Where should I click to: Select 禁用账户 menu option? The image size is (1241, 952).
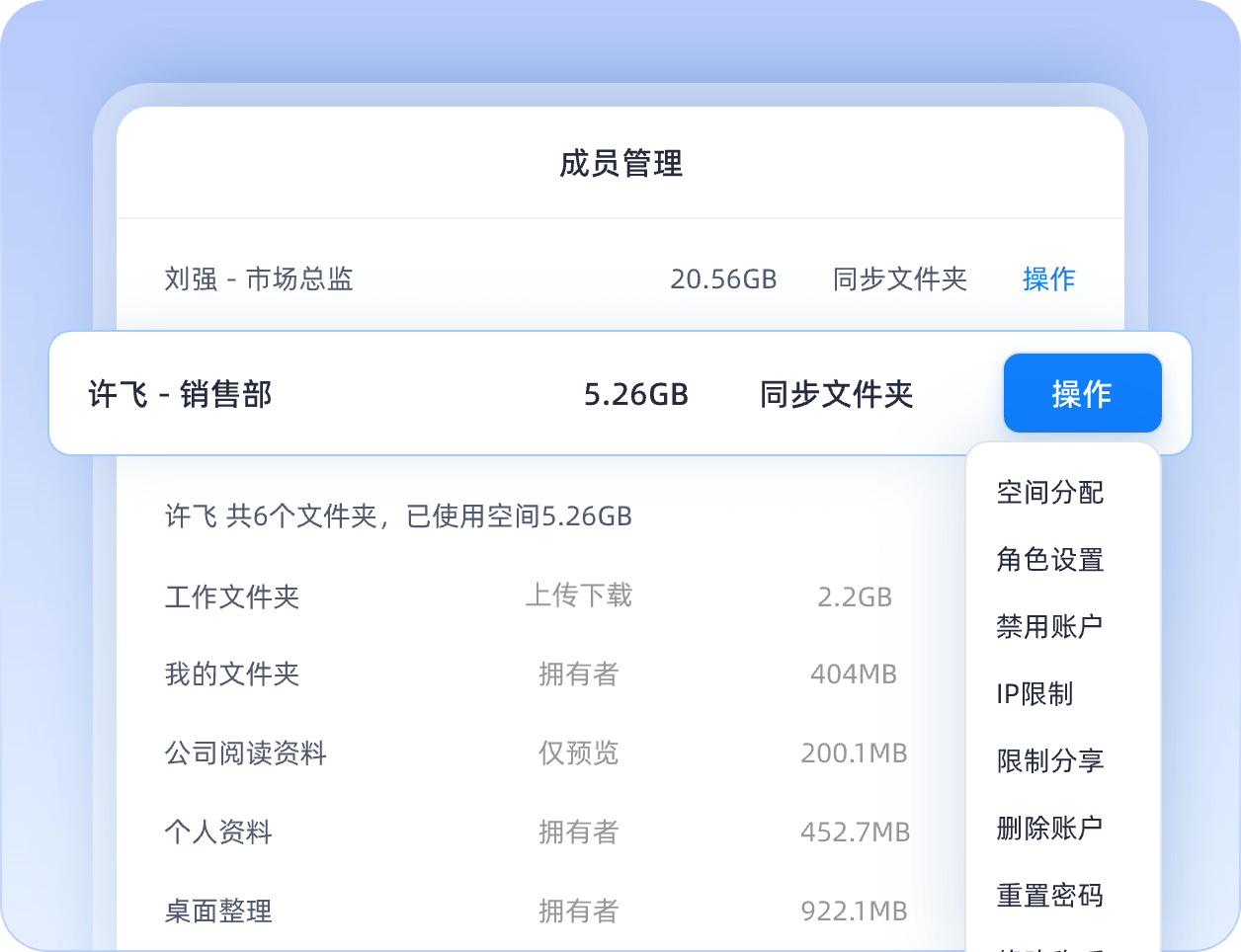coord(1049,627)
